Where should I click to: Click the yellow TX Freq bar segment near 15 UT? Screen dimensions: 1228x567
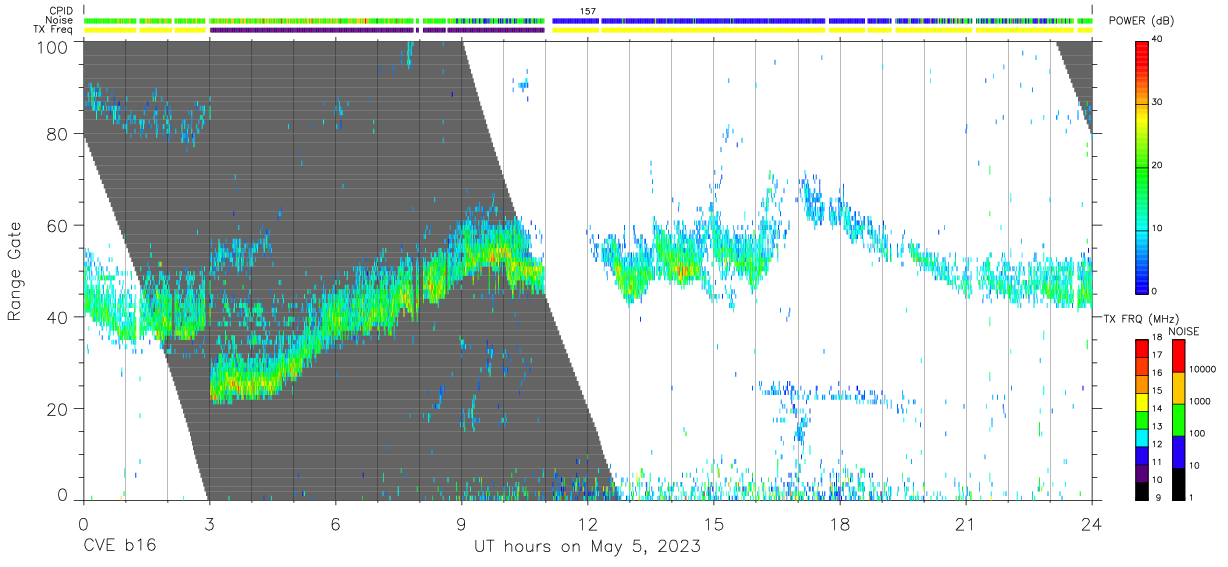(713, 30)
